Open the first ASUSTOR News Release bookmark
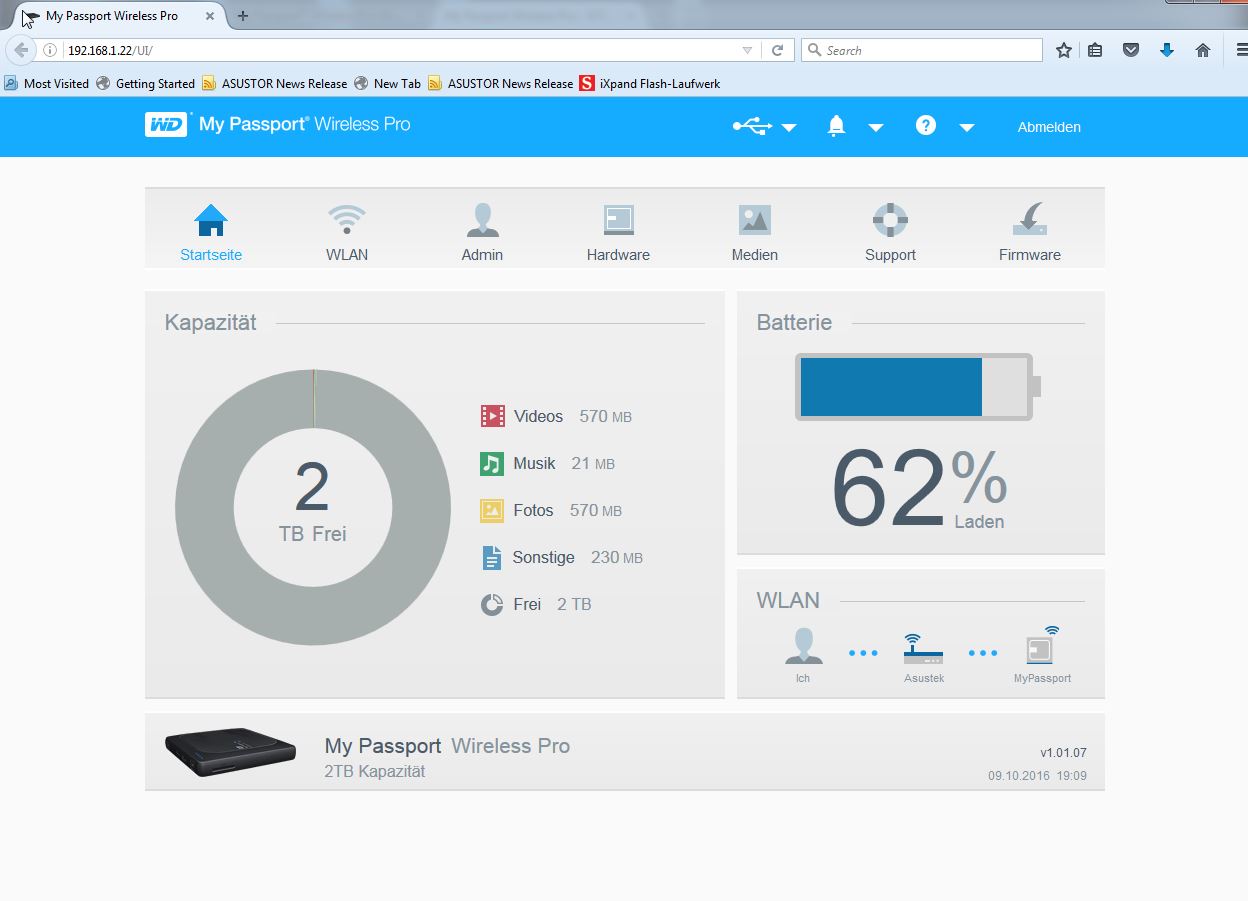This screenshot has height=901, width=1248. pyautogui.click(x=275, y=84)
